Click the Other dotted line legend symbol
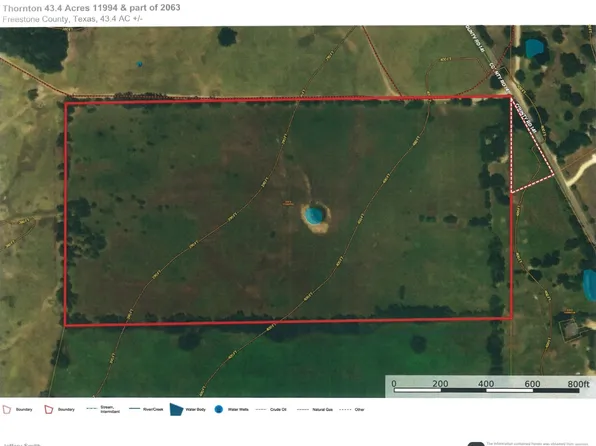Screen dimensions: 596x446 [345, 409]
